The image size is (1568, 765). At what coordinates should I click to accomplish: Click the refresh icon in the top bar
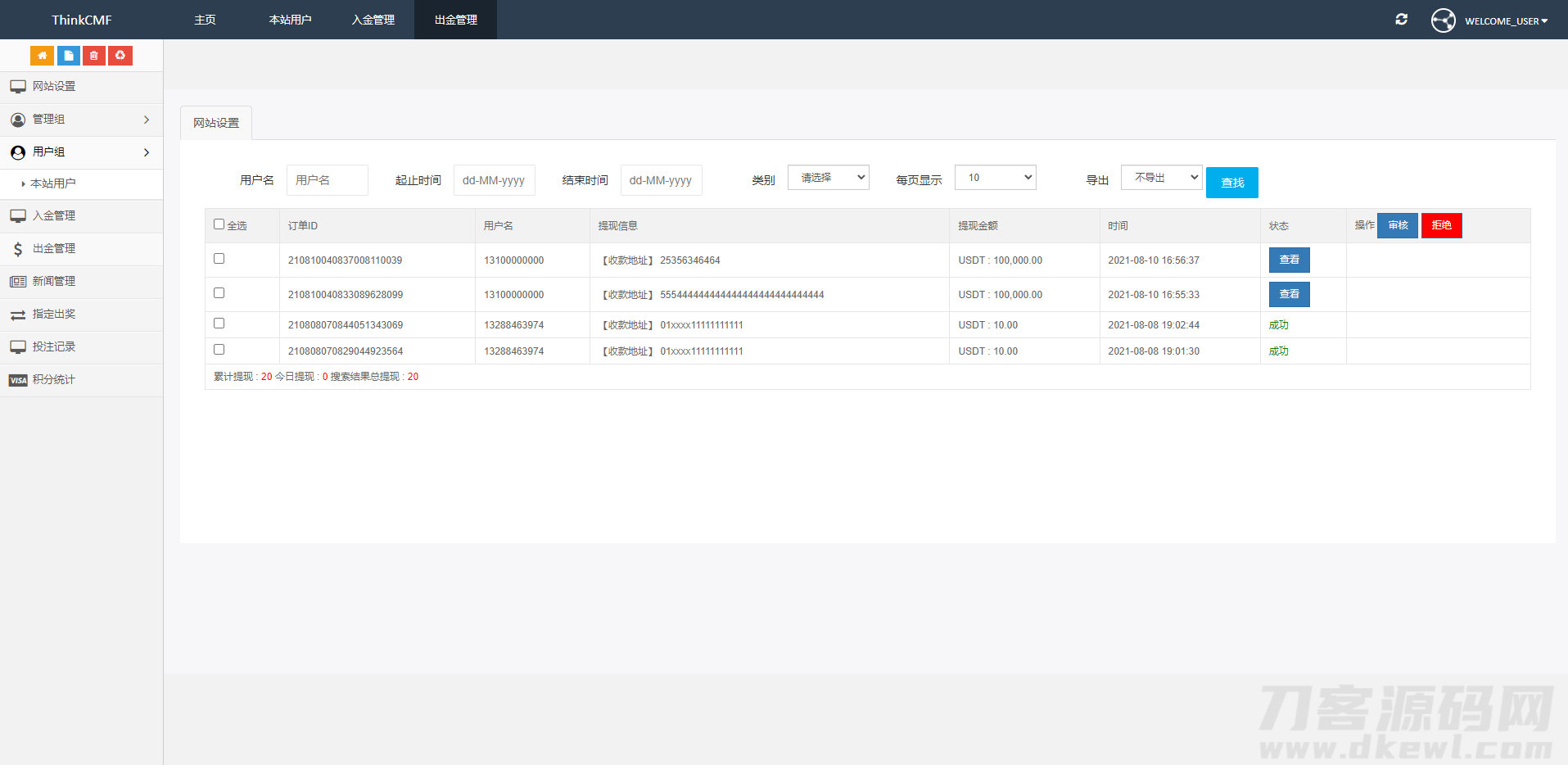coord(1401,19)
